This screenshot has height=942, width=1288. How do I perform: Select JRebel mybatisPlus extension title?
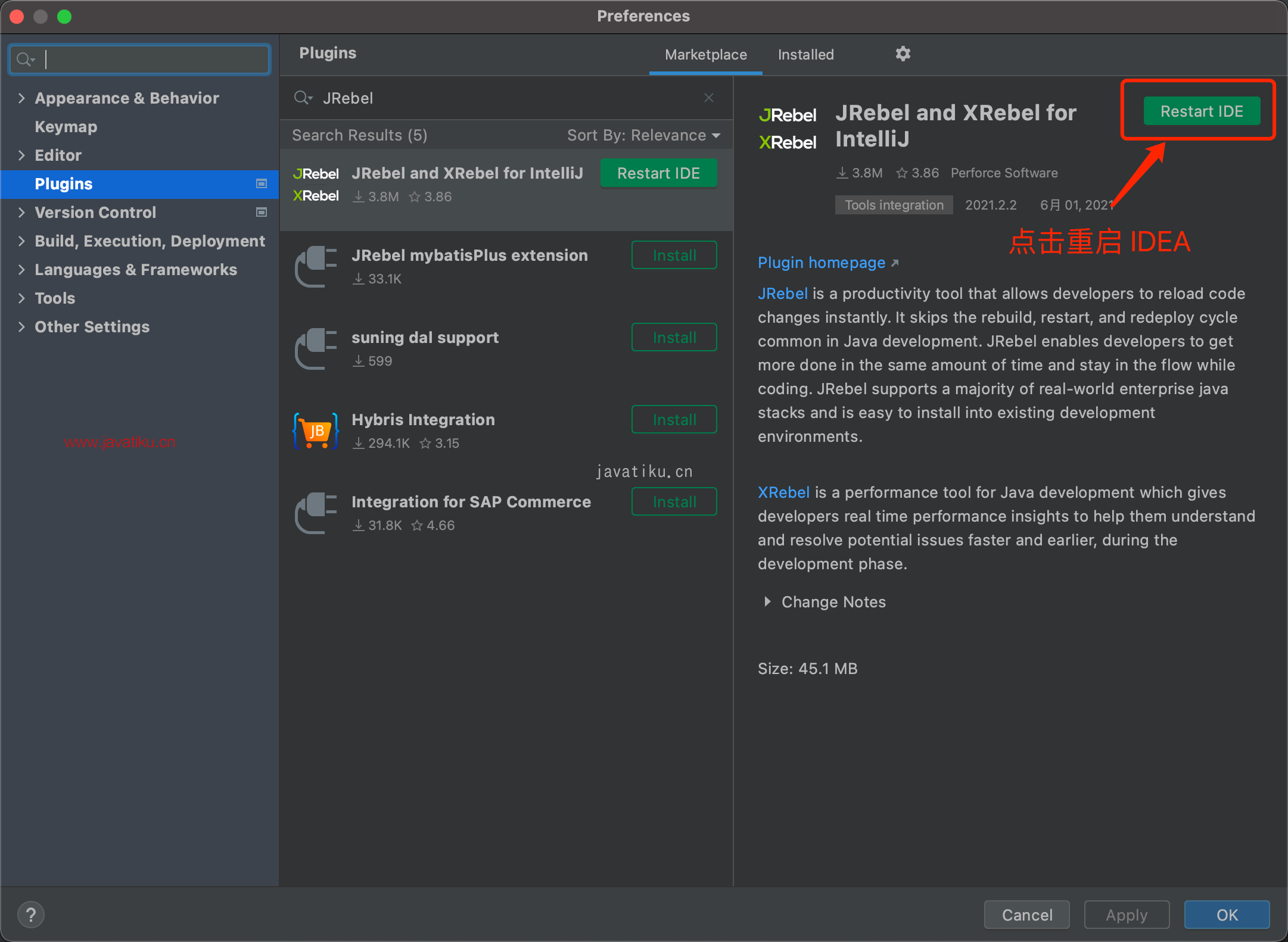coord(469,255)
